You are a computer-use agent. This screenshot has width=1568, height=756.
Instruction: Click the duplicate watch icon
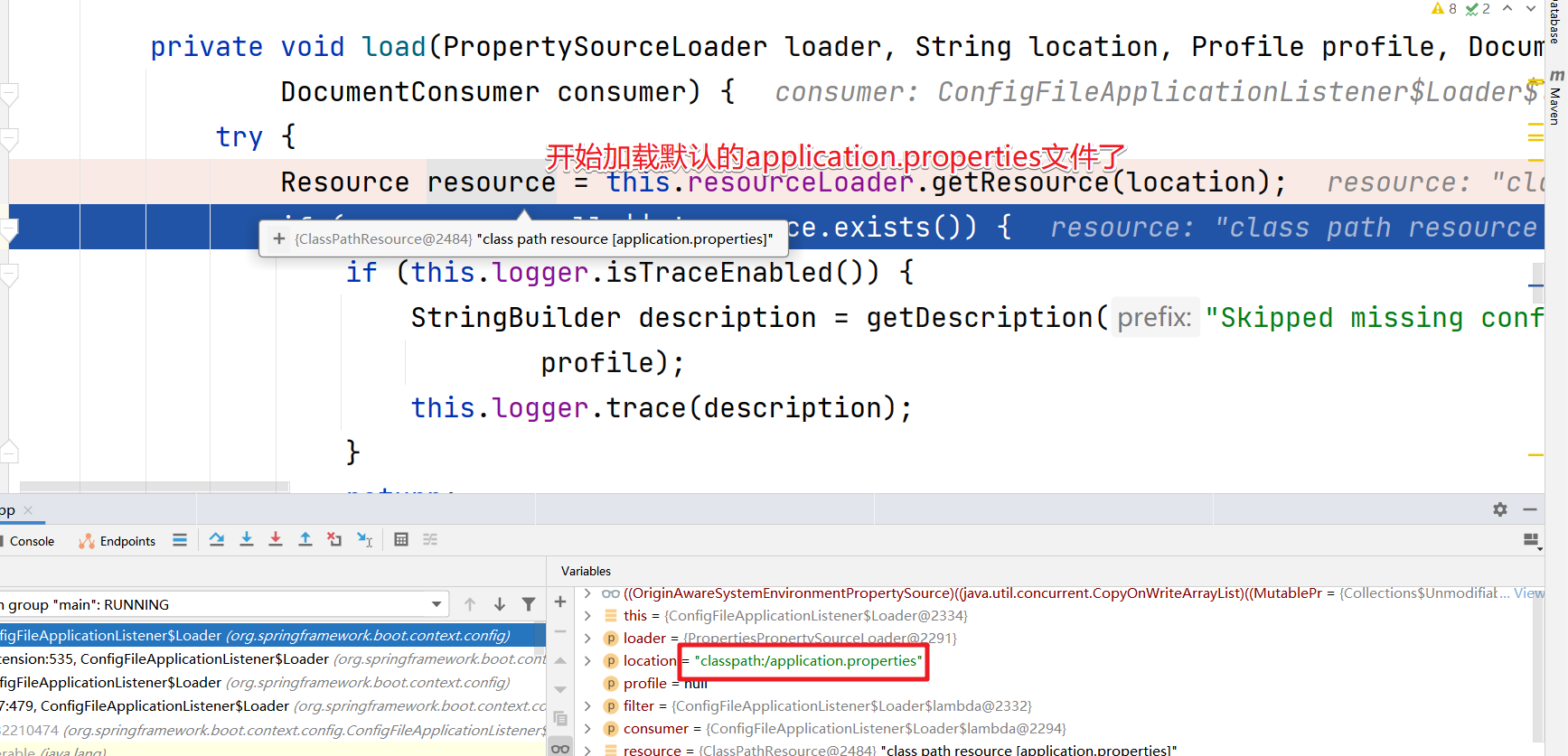560,719
